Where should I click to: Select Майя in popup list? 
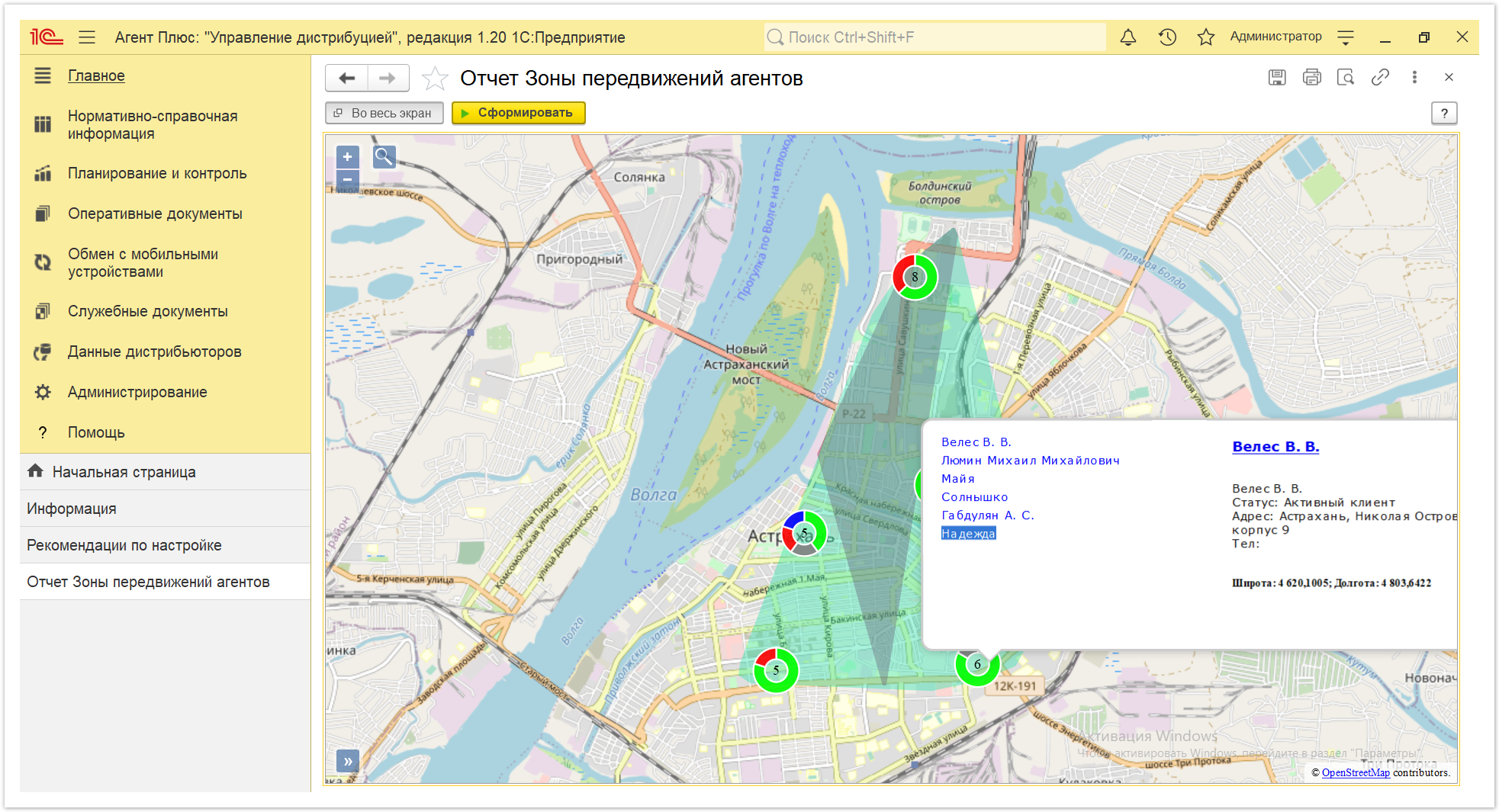(x=958, y=479)
